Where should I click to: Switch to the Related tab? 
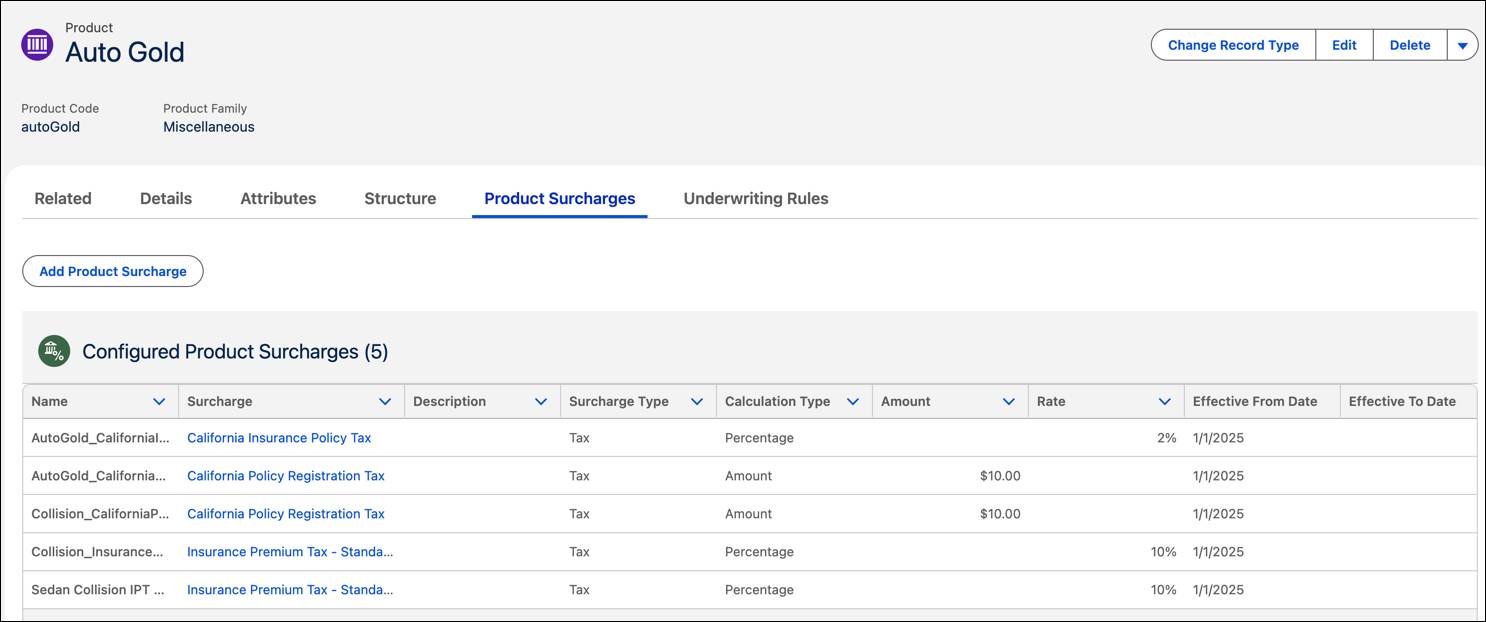[63, 198]
